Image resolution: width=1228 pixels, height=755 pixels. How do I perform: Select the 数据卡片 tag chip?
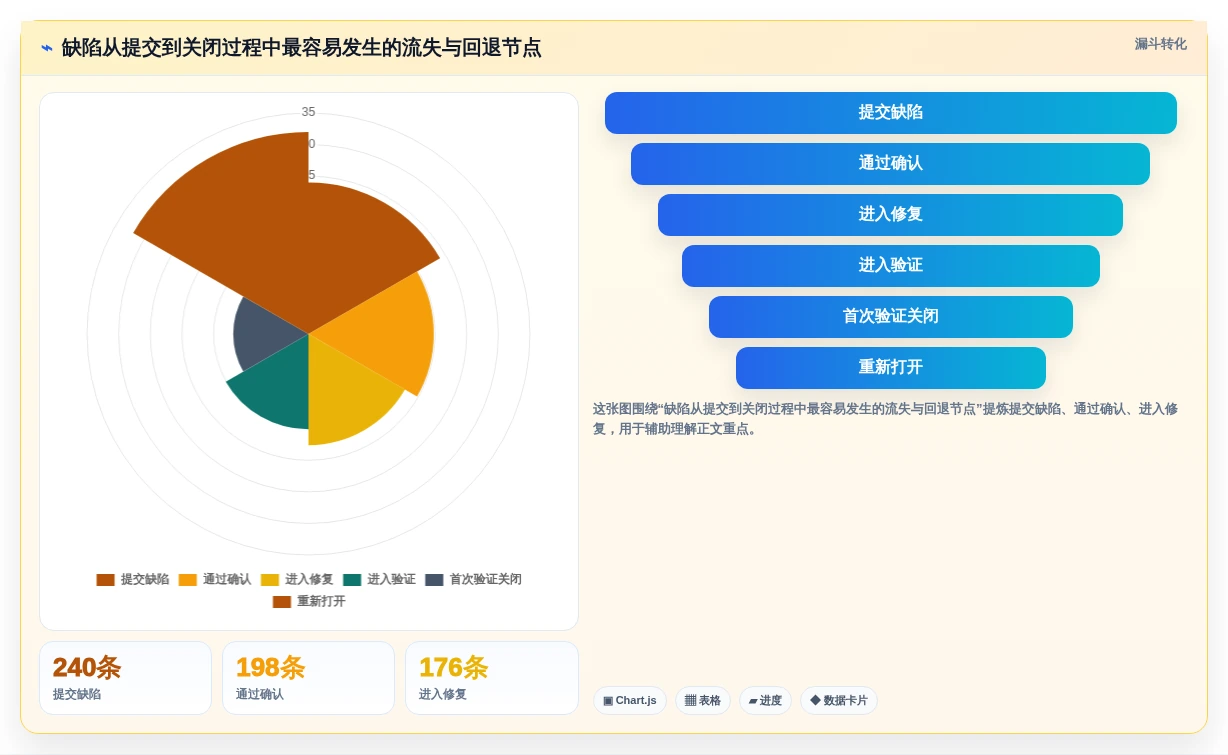point(839,700)
